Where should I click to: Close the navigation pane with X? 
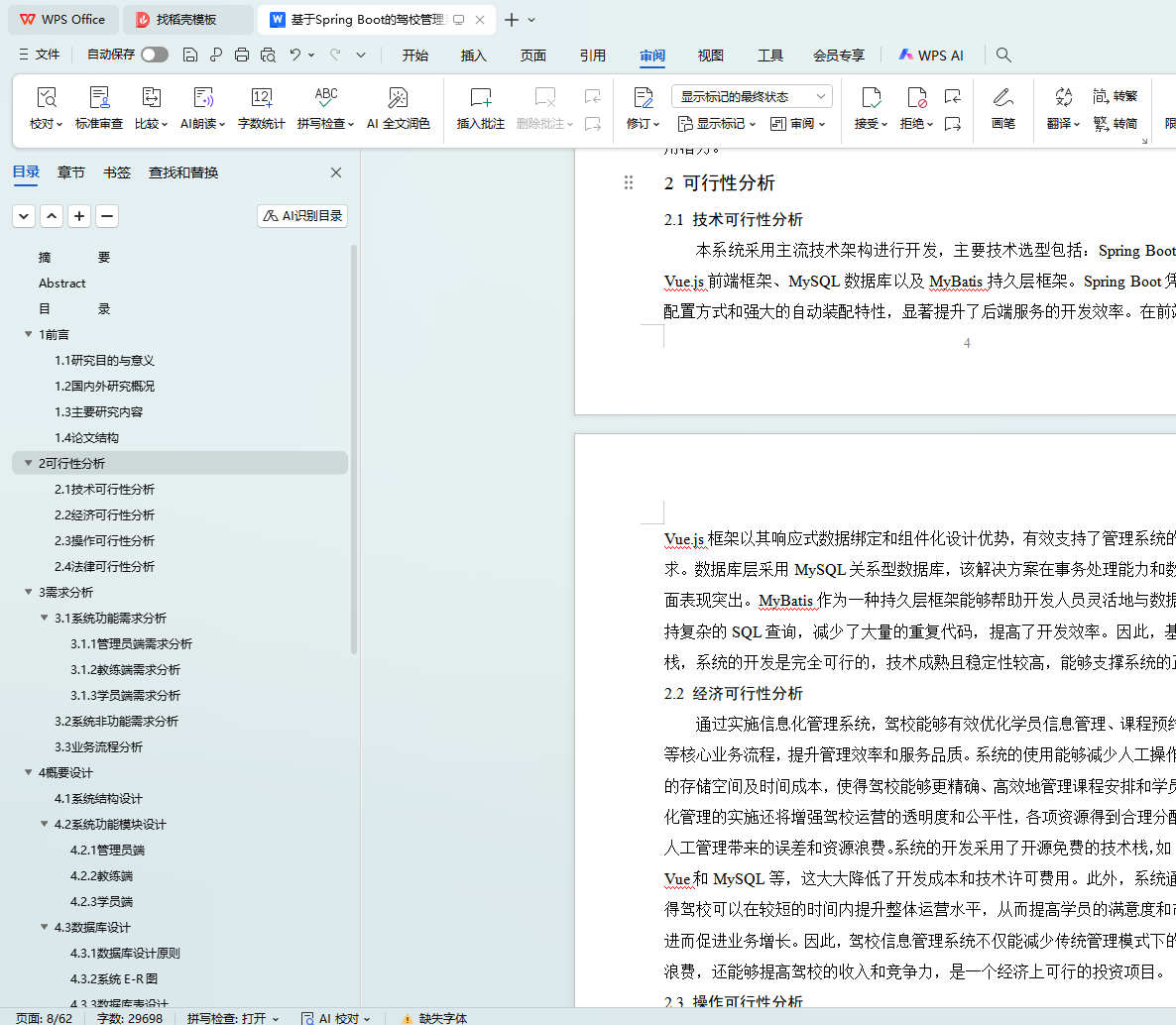coord(336,172)
